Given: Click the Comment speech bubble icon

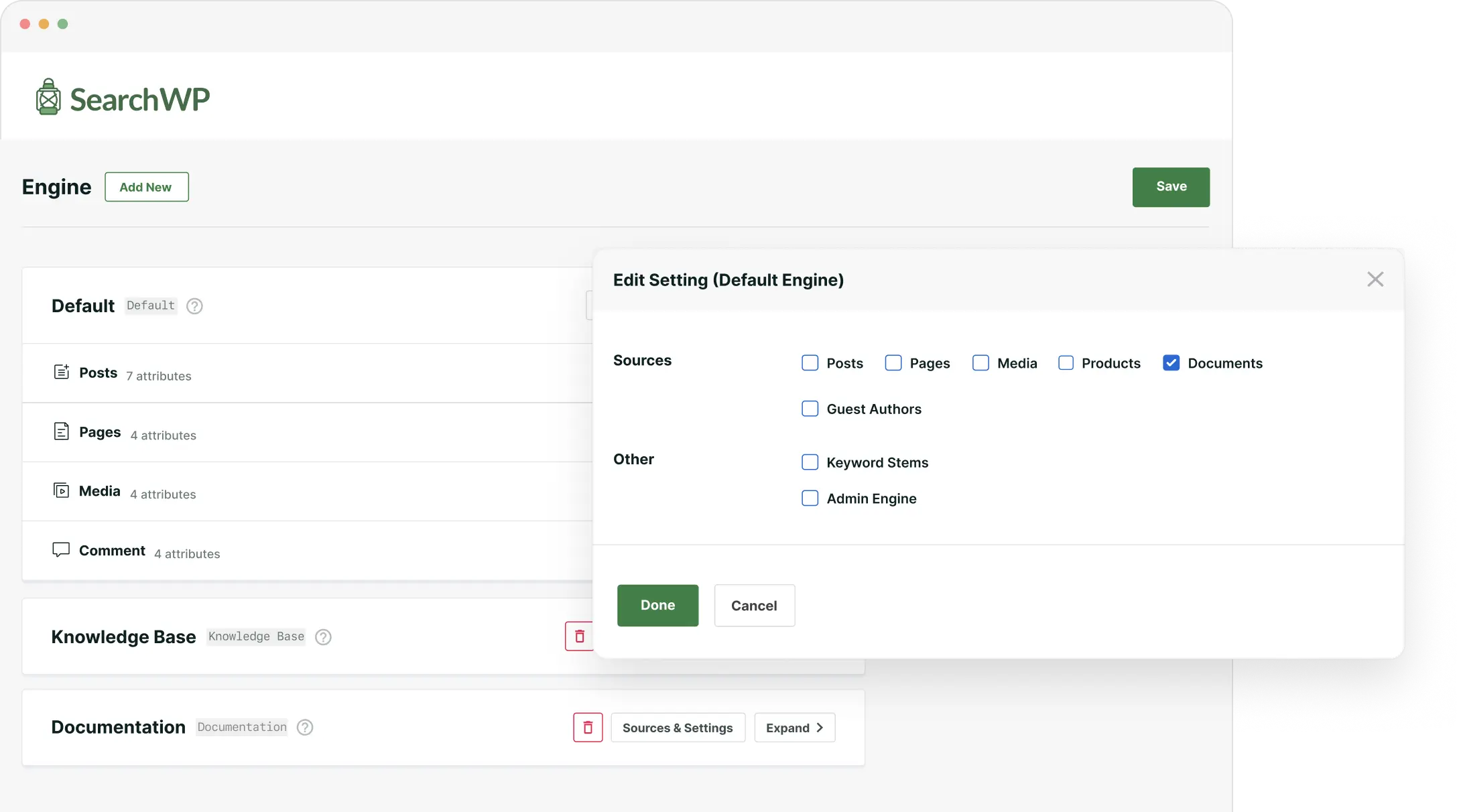Looking at the screenshot, I should (61, 549).
